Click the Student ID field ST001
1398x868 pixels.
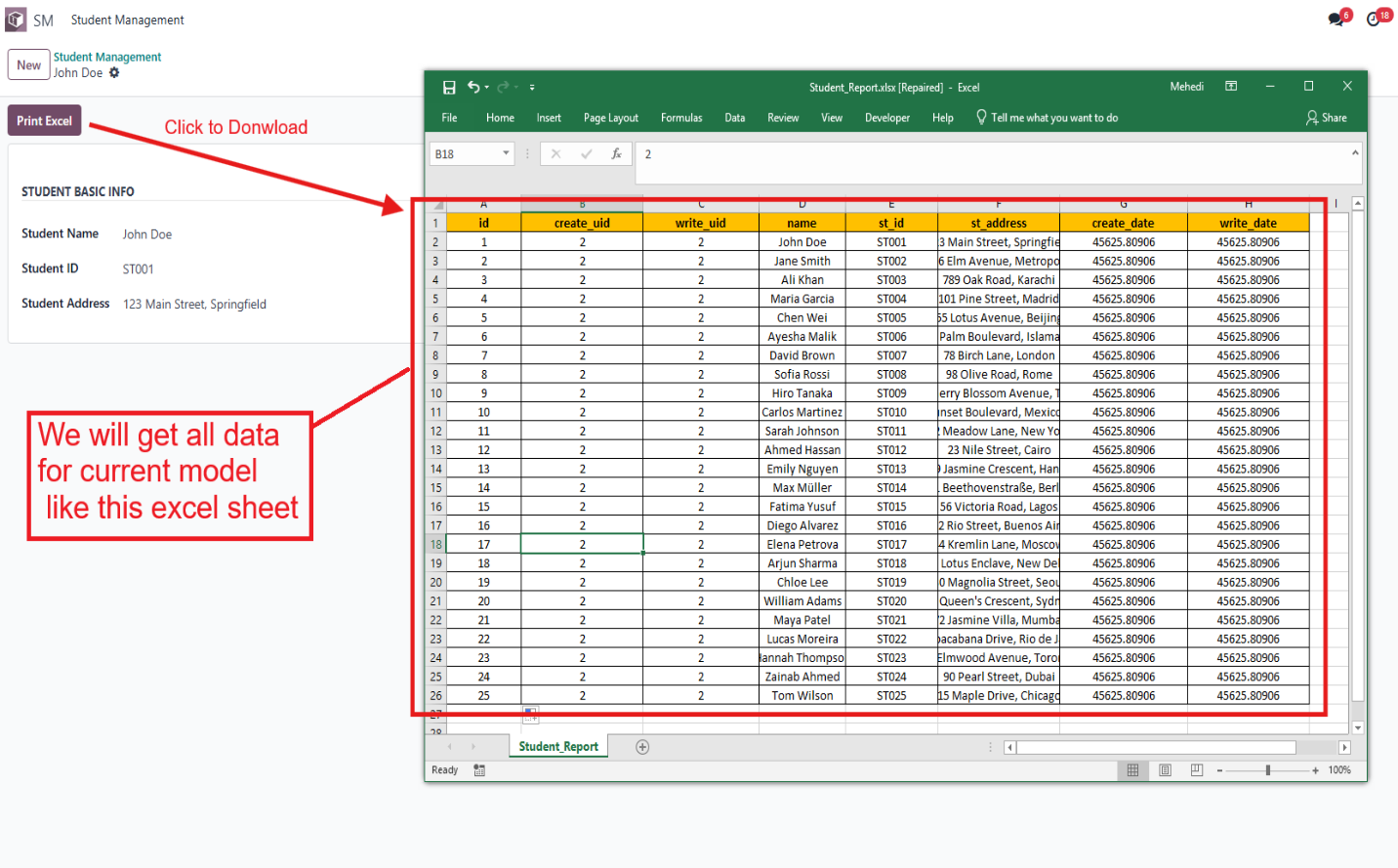coord(138,269)
